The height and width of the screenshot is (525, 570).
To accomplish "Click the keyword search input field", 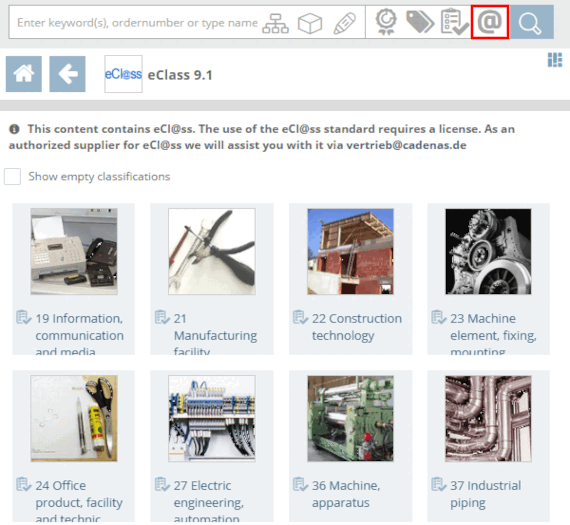I will click(x=138, y=23).
